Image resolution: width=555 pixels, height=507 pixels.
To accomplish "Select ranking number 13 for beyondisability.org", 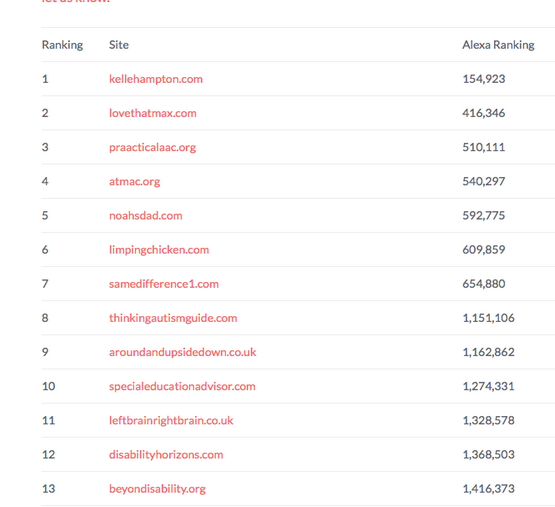I will [48, 489].
